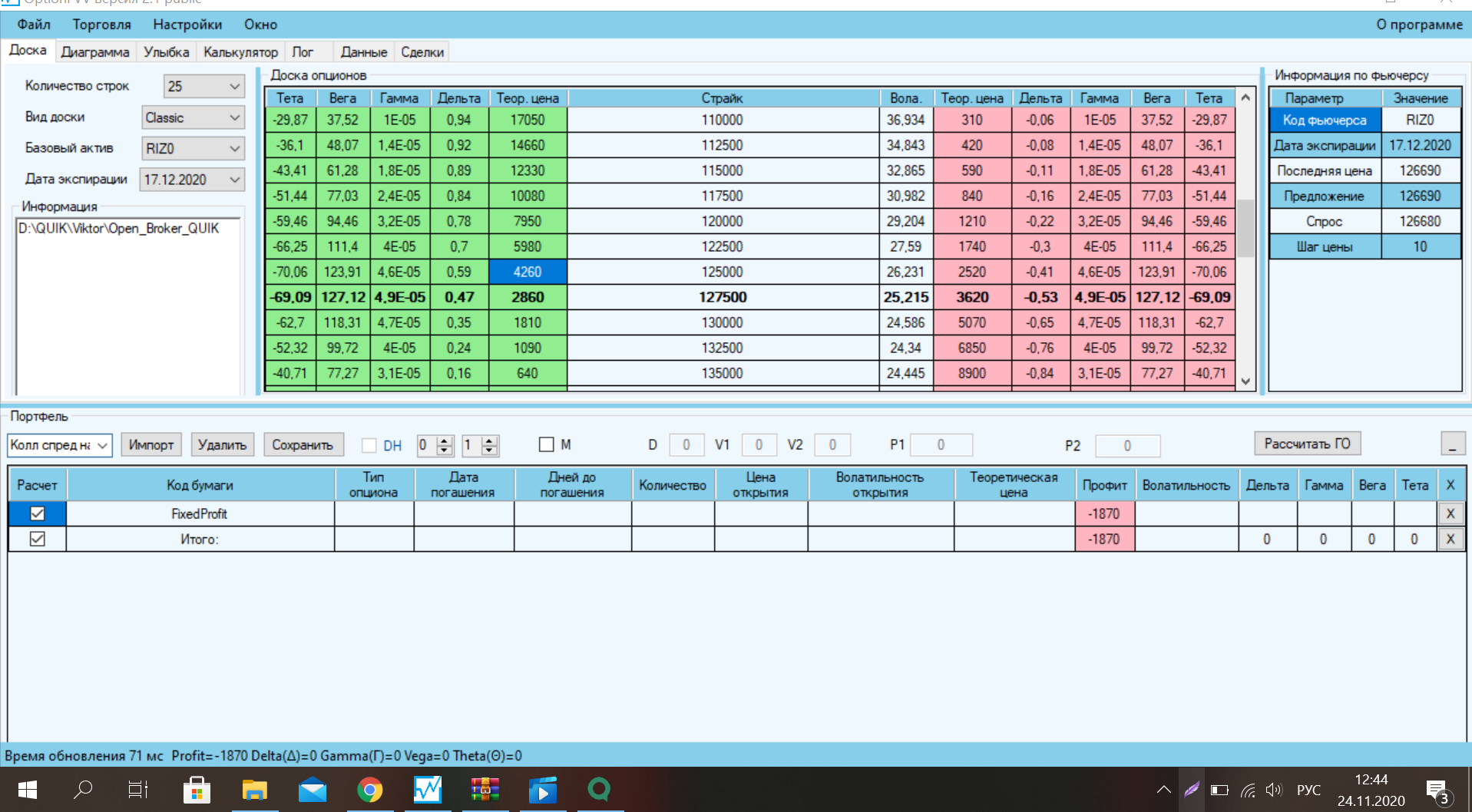
Task: Click the Импорт button
Action: point(151,445)
